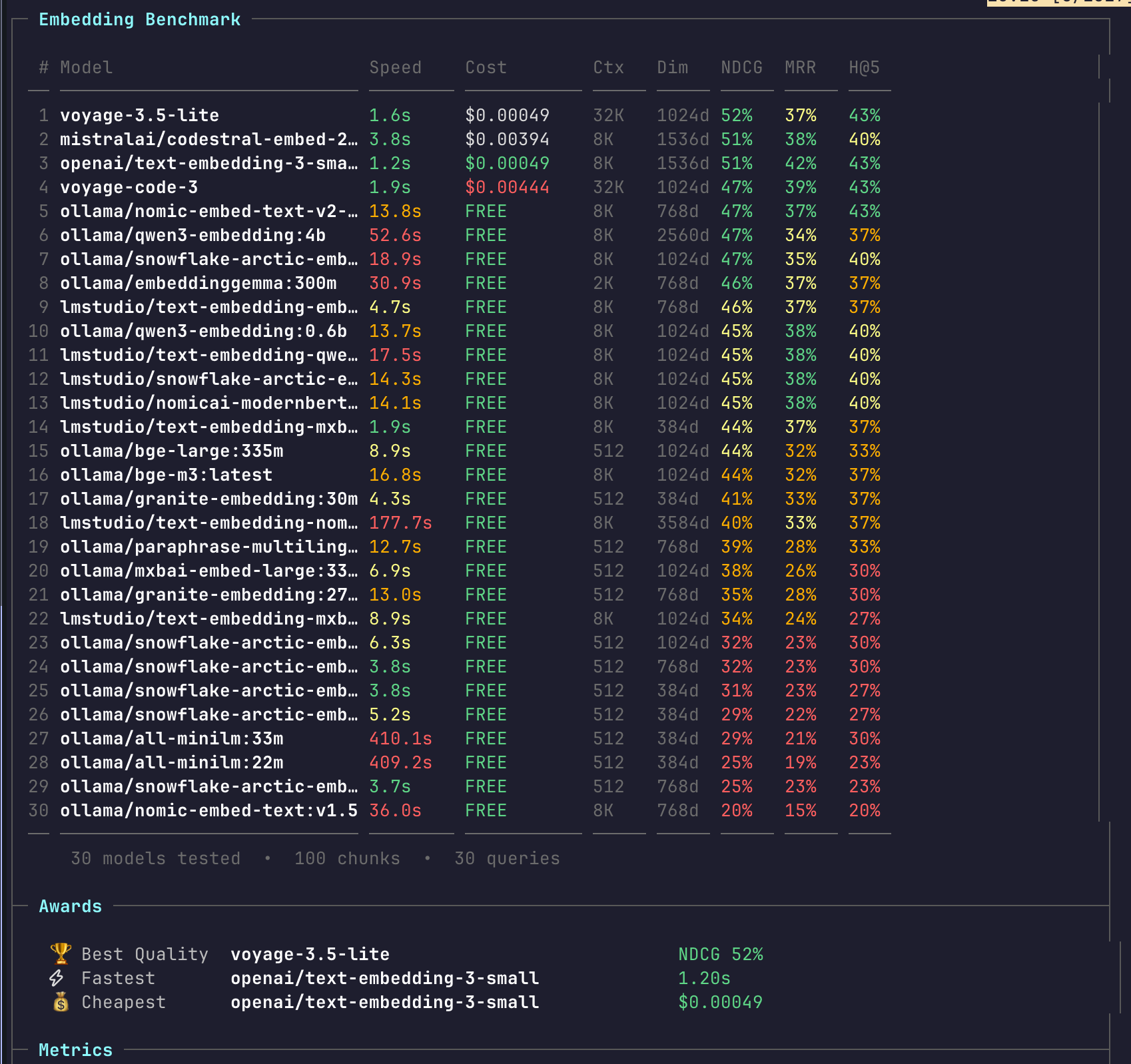Image resolution: width=1131 pixels, height=1064 pixels.
Task: Click the H@5 column header
Action: point(865,67)
